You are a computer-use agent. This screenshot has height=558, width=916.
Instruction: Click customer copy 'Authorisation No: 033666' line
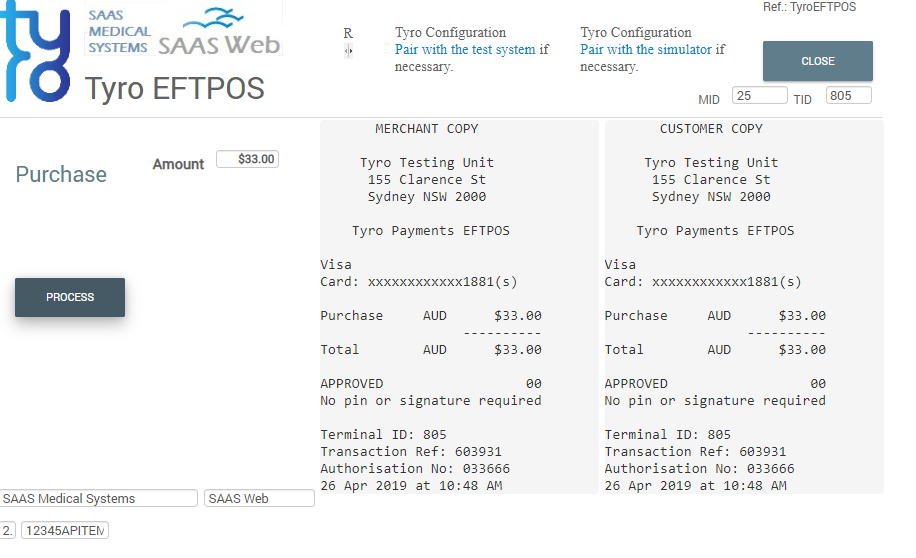coord(699,469)
